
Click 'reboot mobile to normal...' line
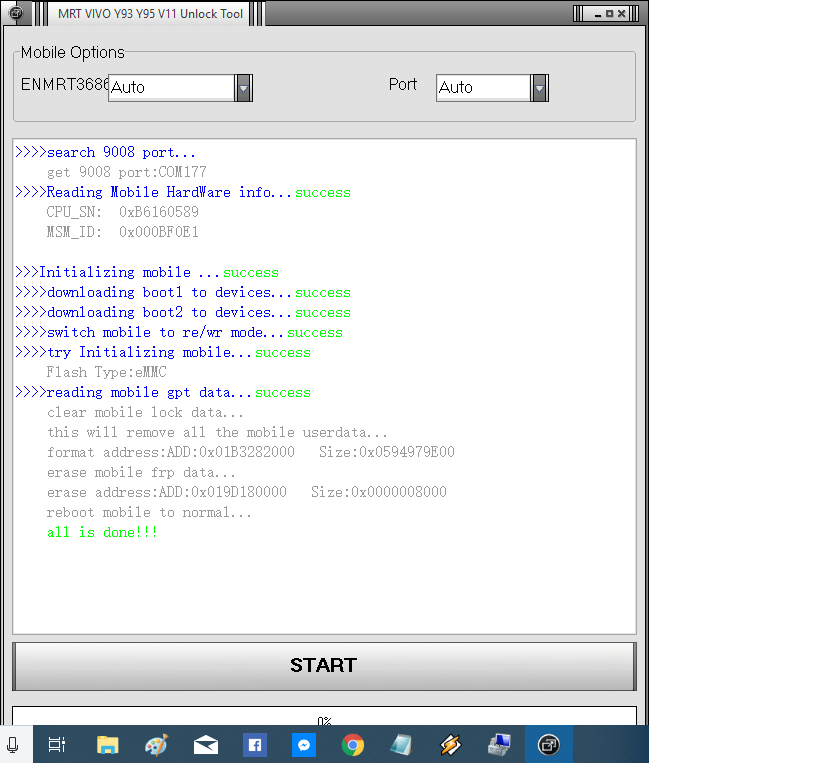pyautogui.click(x=149, y=513)
